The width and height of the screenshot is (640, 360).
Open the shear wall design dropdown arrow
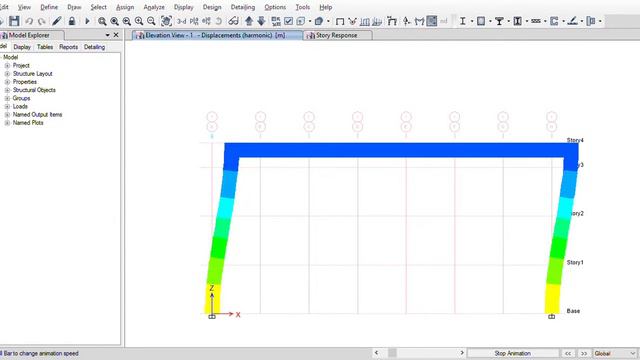pos(563,21)
